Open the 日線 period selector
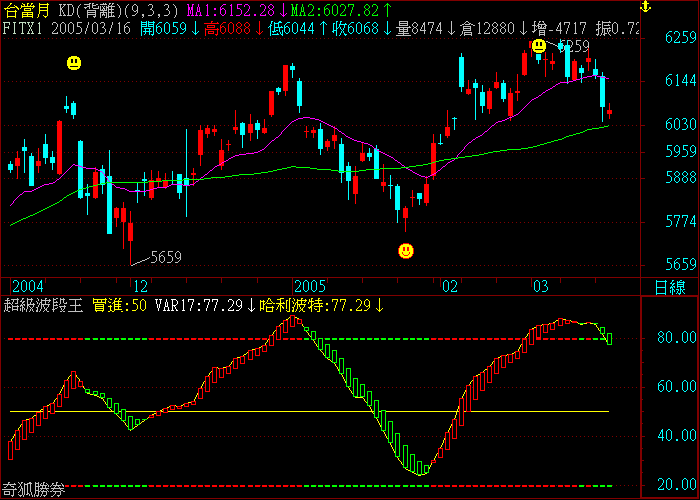 [x=669, y=287]
